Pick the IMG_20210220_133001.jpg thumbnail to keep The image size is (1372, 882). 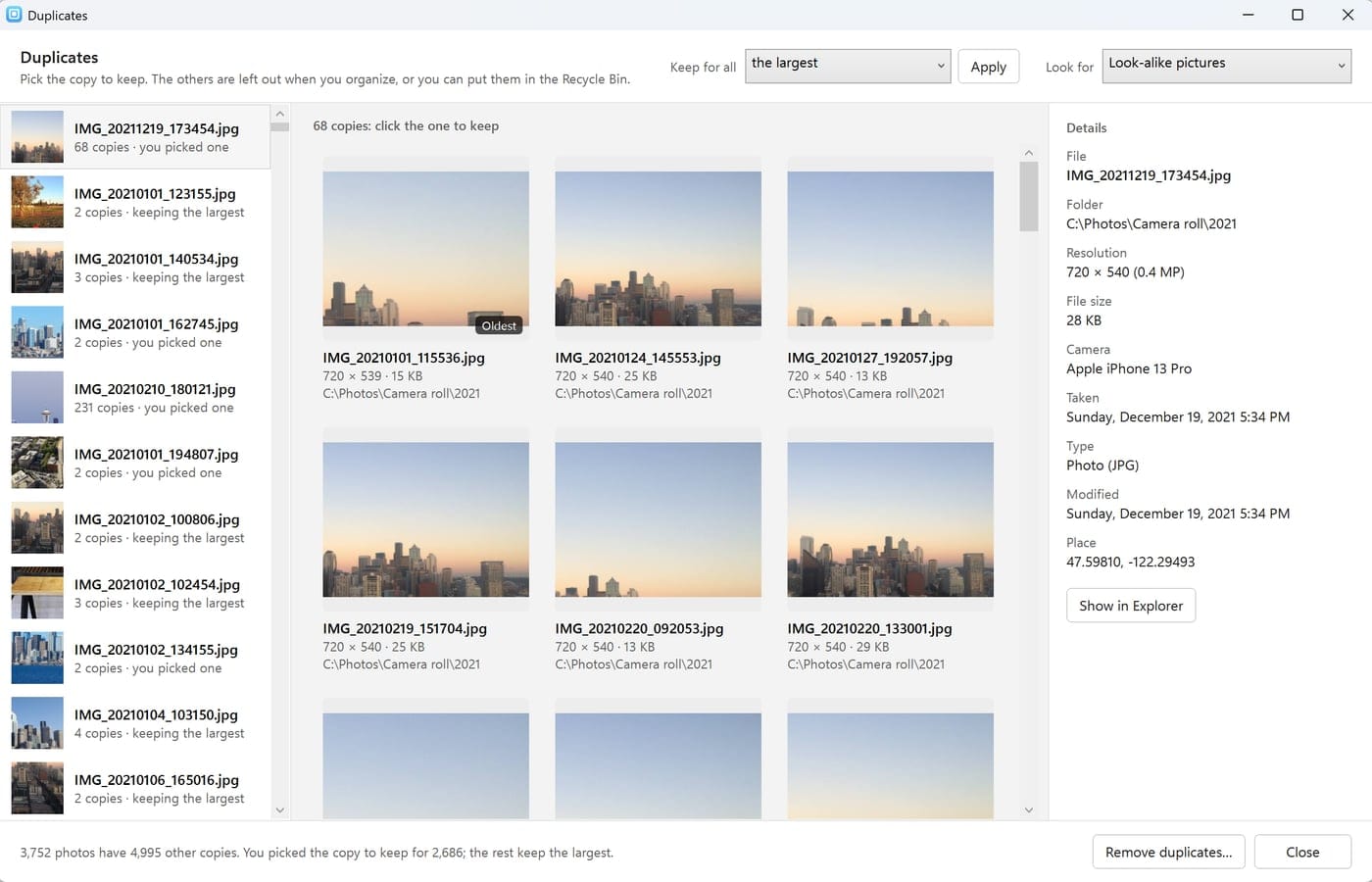pyautogui.click(x=890, y=519)
